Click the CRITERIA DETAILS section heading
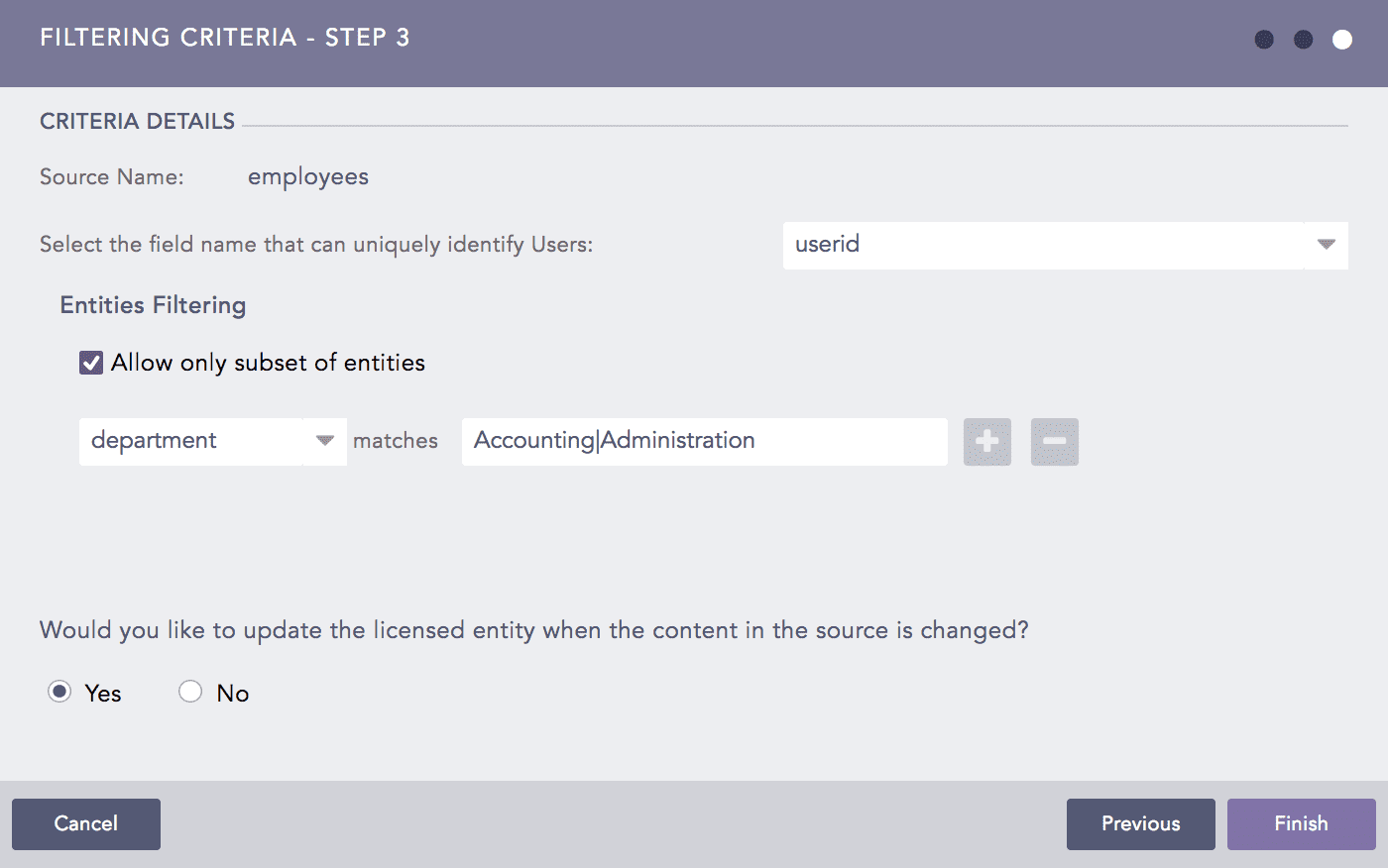The height and width of the screenshot is (868, 1388). (137, 120)
